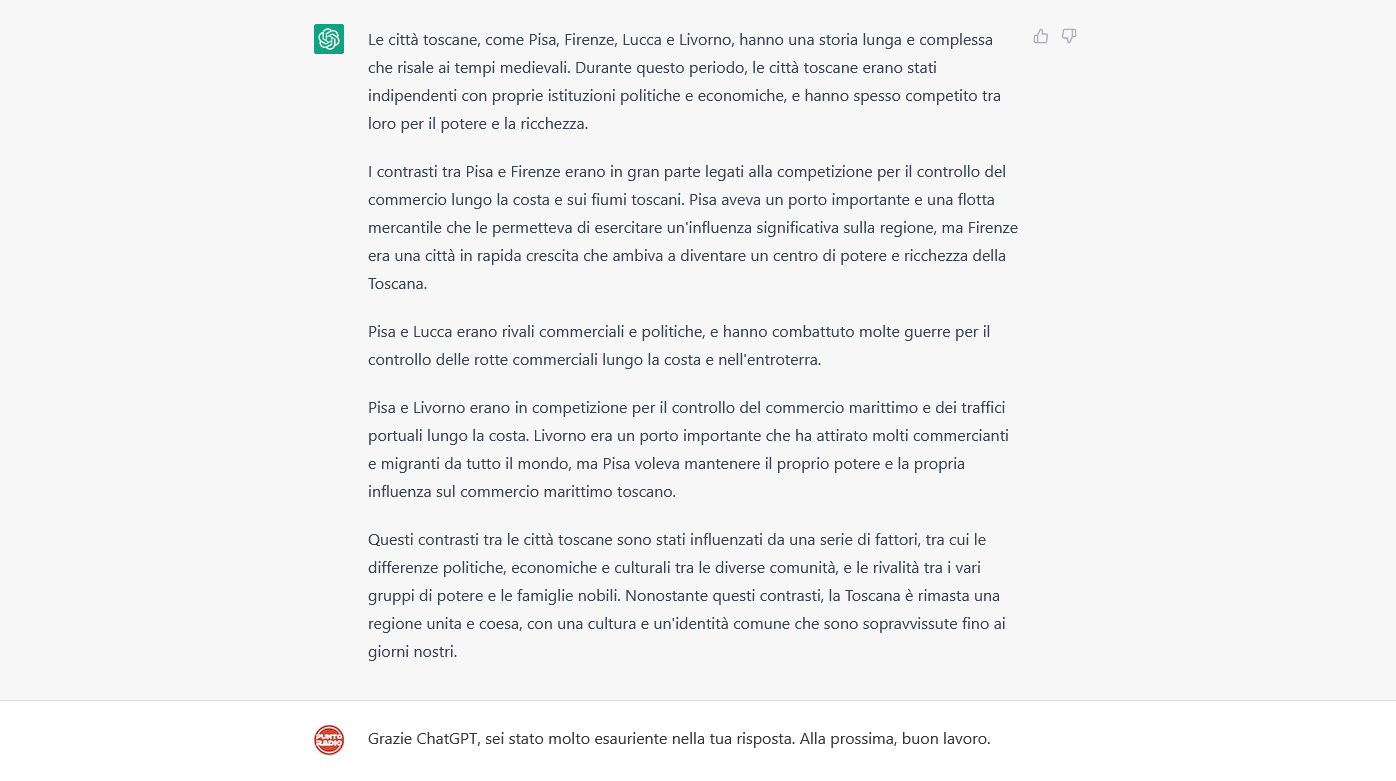This screenshot has height=781, width=1396.
Task: Click the thumbs down feedback icon
Action: (x=1069, y=37)
